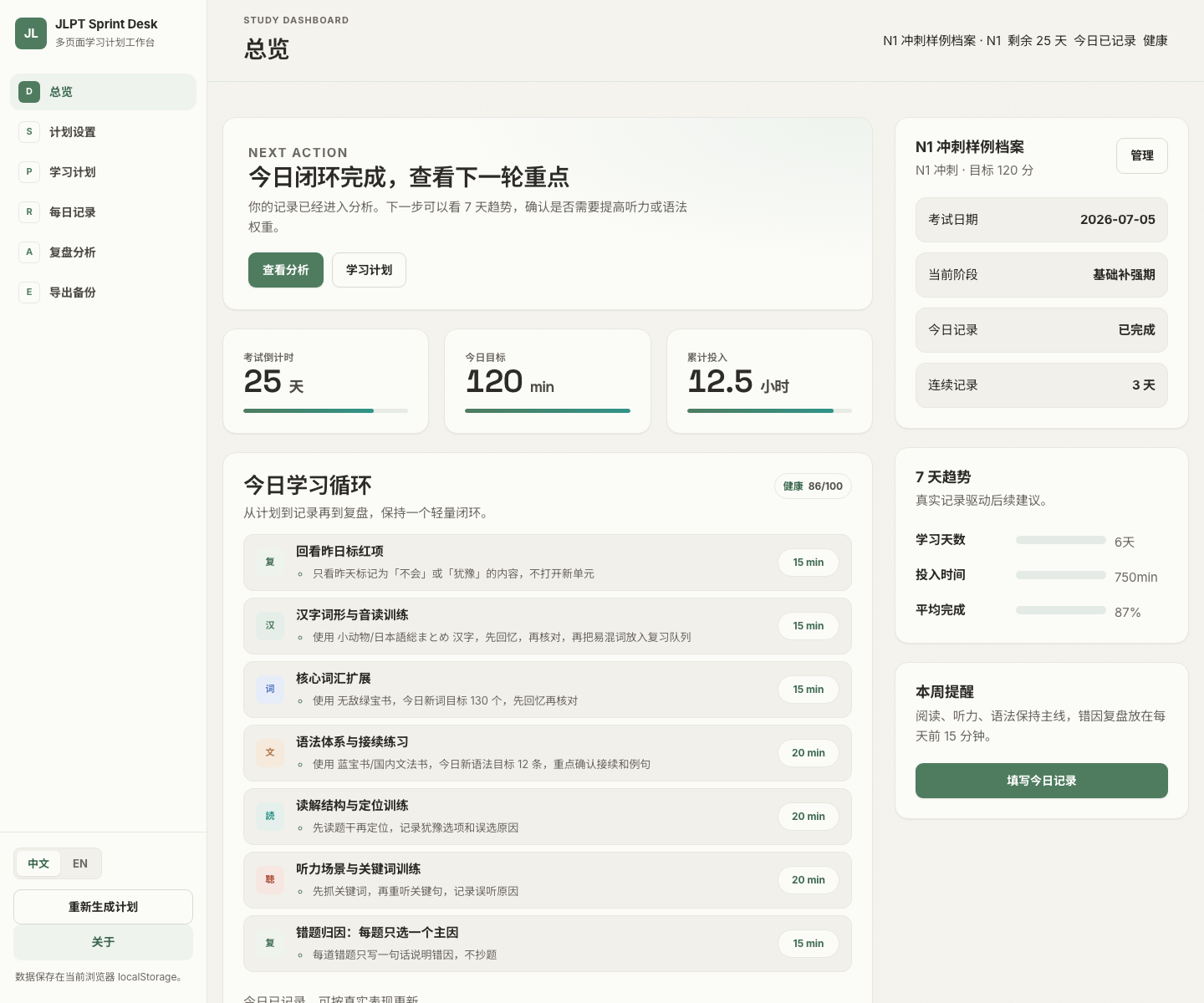This screenshot has width=1204, height=1003.
Task: Click the 关于 button
Action: [103, 942]
